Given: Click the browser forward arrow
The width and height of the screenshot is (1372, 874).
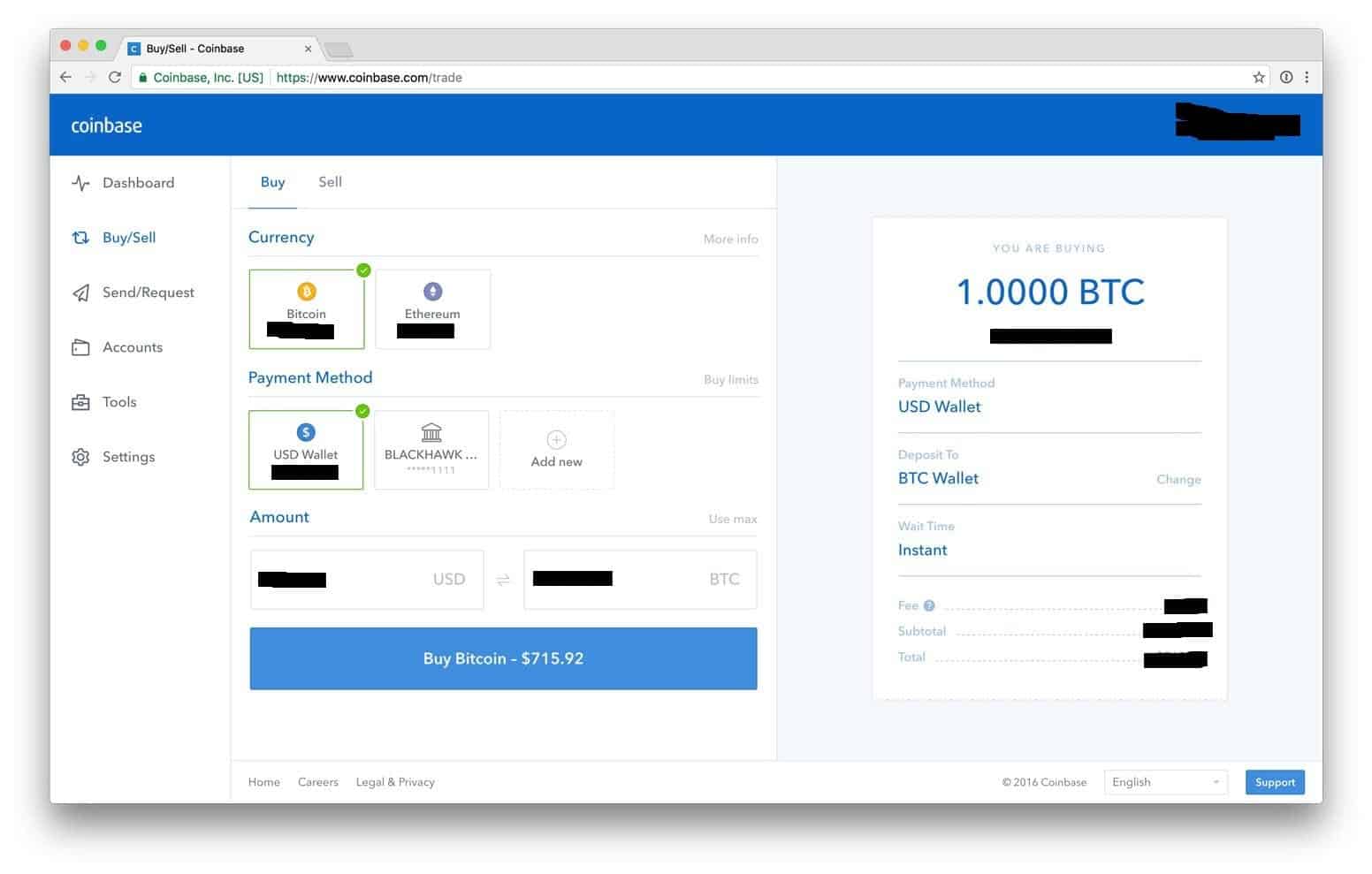Looking at the screenshot, I should point(90,78).
